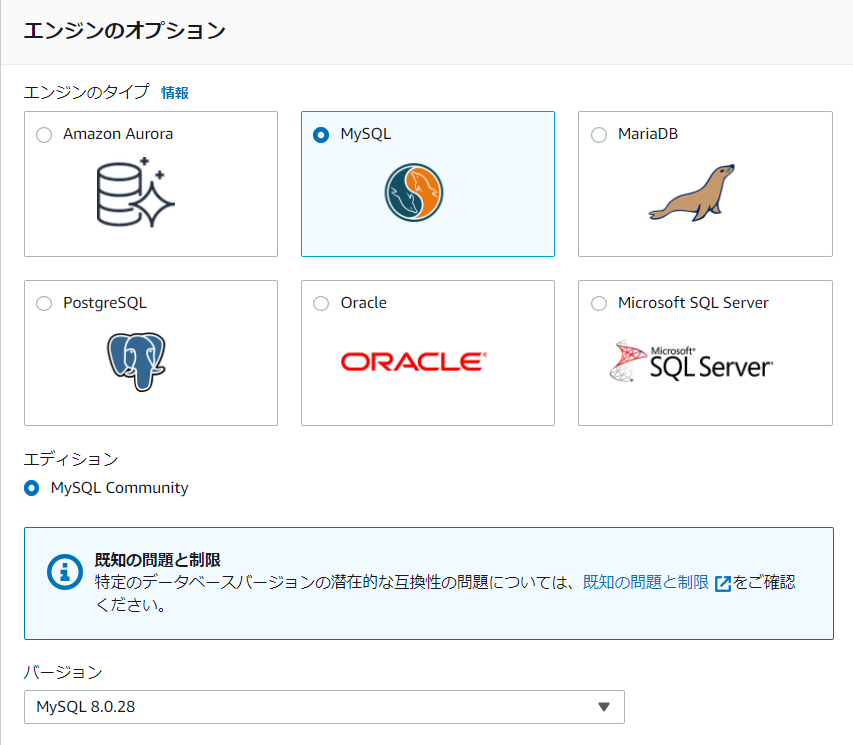Screen dimensions: 853x745
Task: Click the red ORACLE logo
Action: 414,362
